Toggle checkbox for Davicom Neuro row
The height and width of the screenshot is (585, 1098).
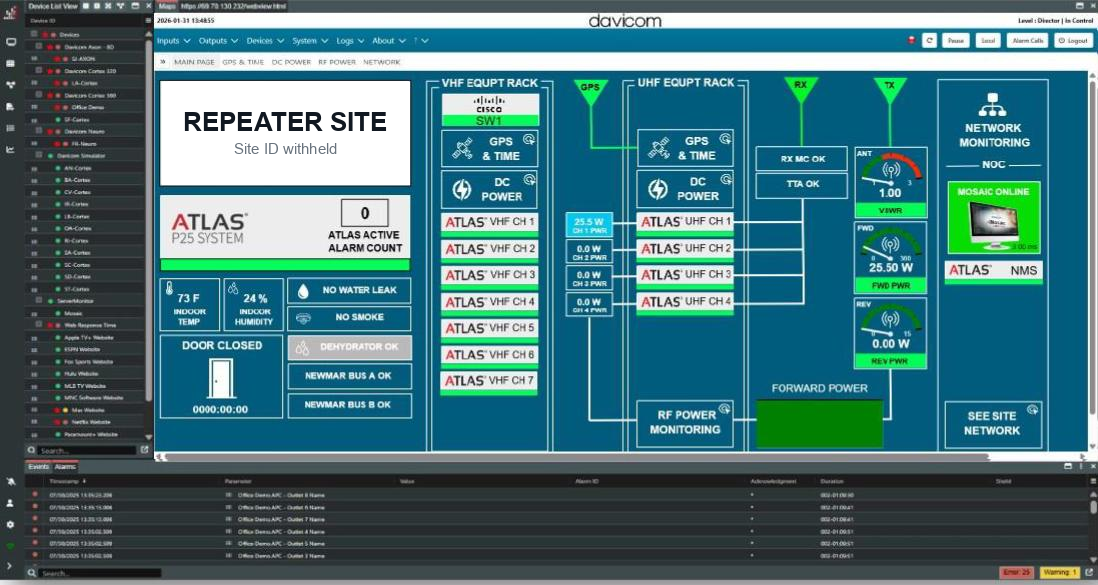click(x=39, y=131)
